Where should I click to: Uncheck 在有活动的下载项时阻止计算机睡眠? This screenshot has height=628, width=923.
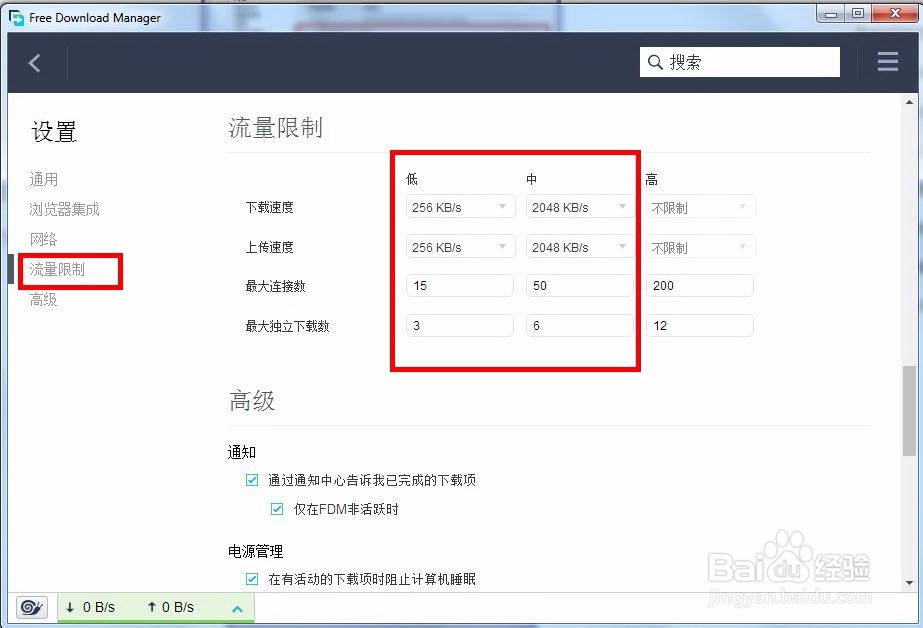(x=251, y=579)
